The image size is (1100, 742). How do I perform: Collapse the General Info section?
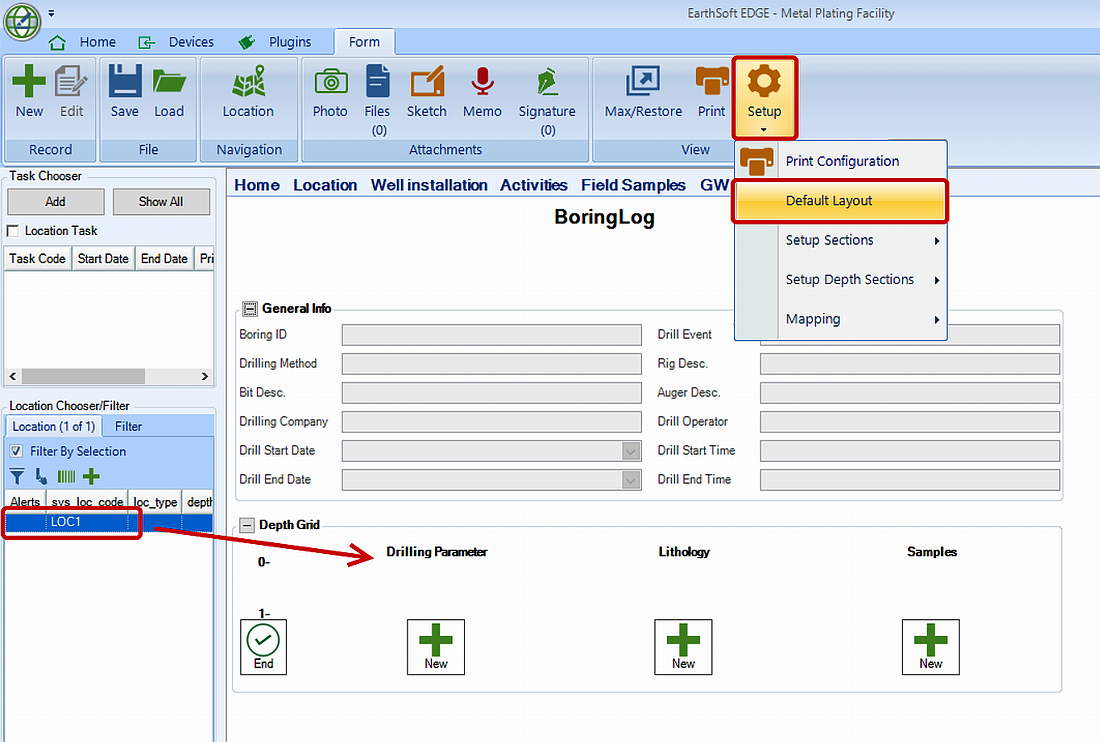click(x=250, y=309)
